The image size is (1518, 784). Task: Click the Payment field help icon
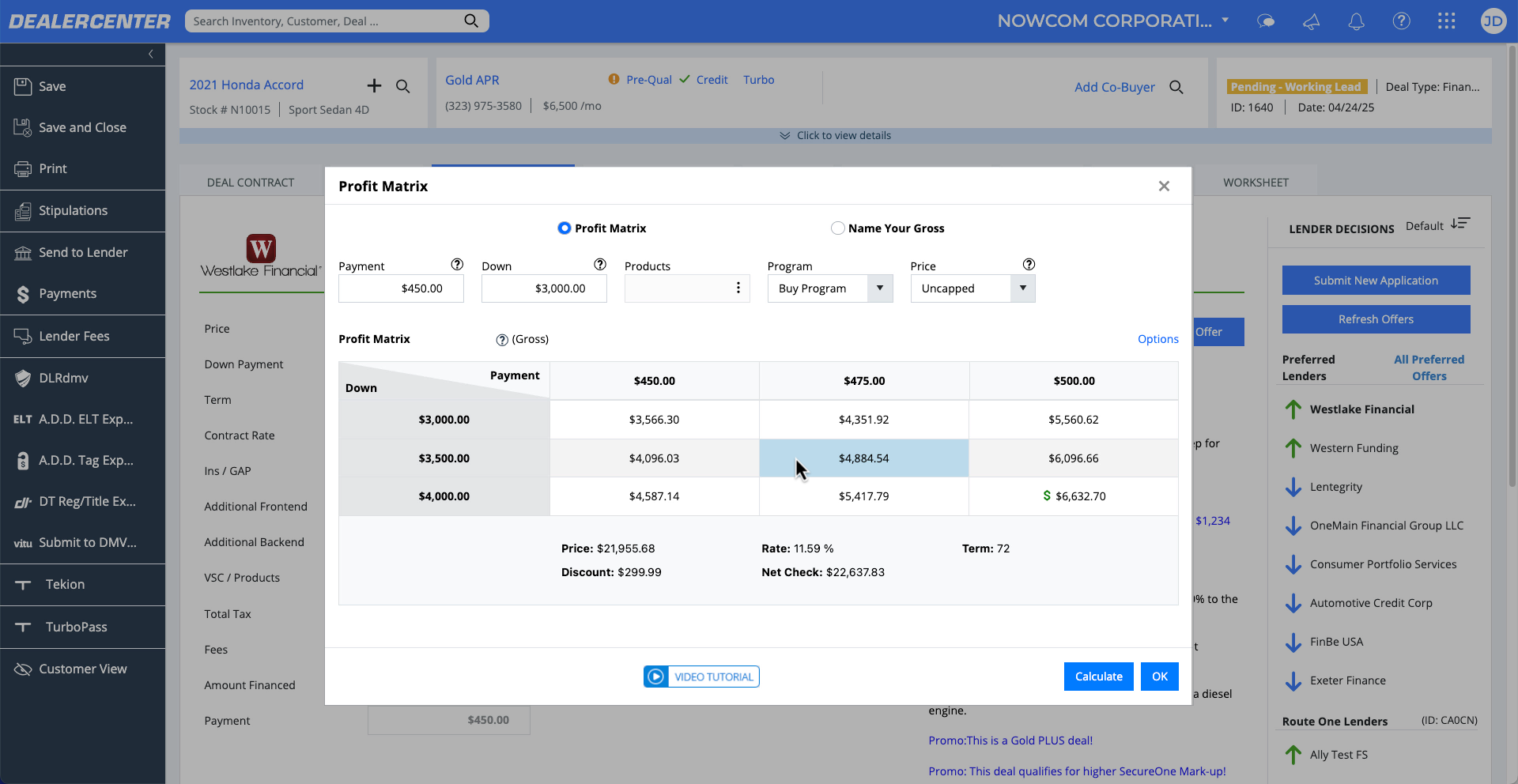click(457, 265)
